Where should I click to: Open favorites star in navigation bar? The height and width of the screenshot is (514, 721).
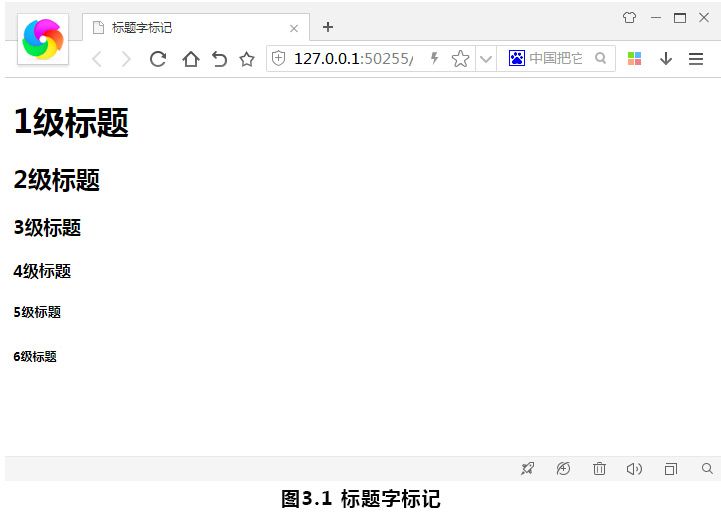point(247,59)
